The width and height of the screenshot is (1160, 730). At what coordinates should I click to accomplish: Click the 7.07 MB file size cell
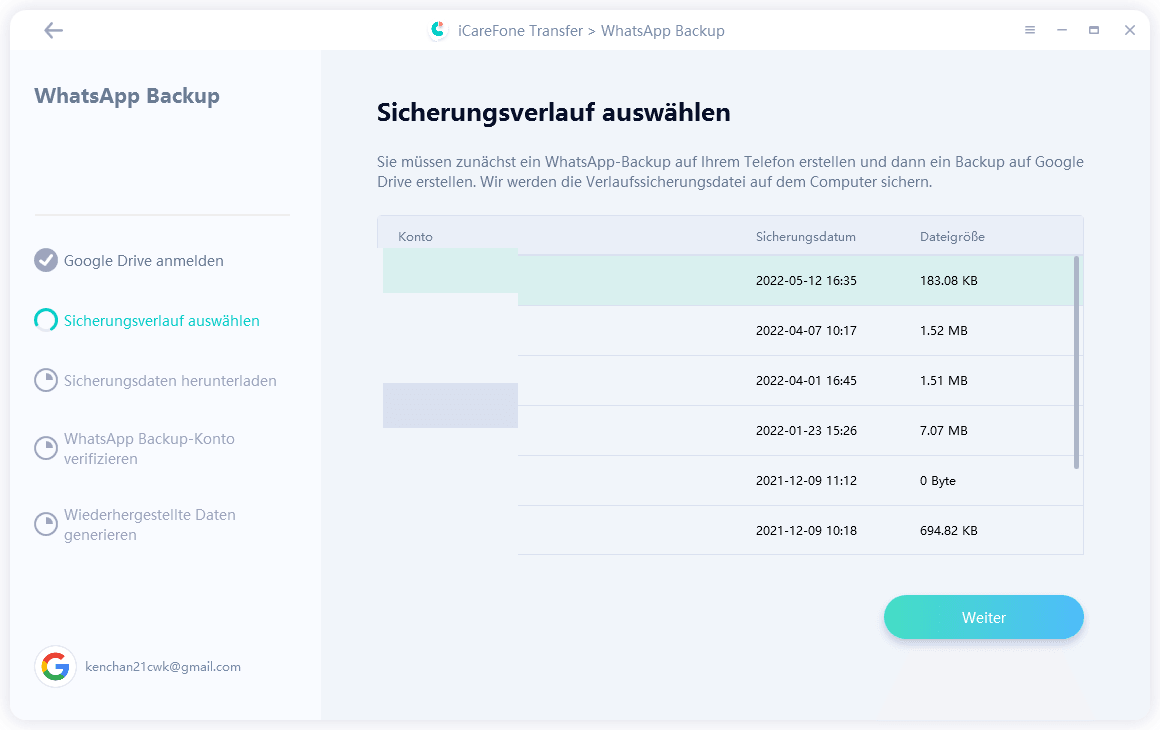tap(943, 430)
